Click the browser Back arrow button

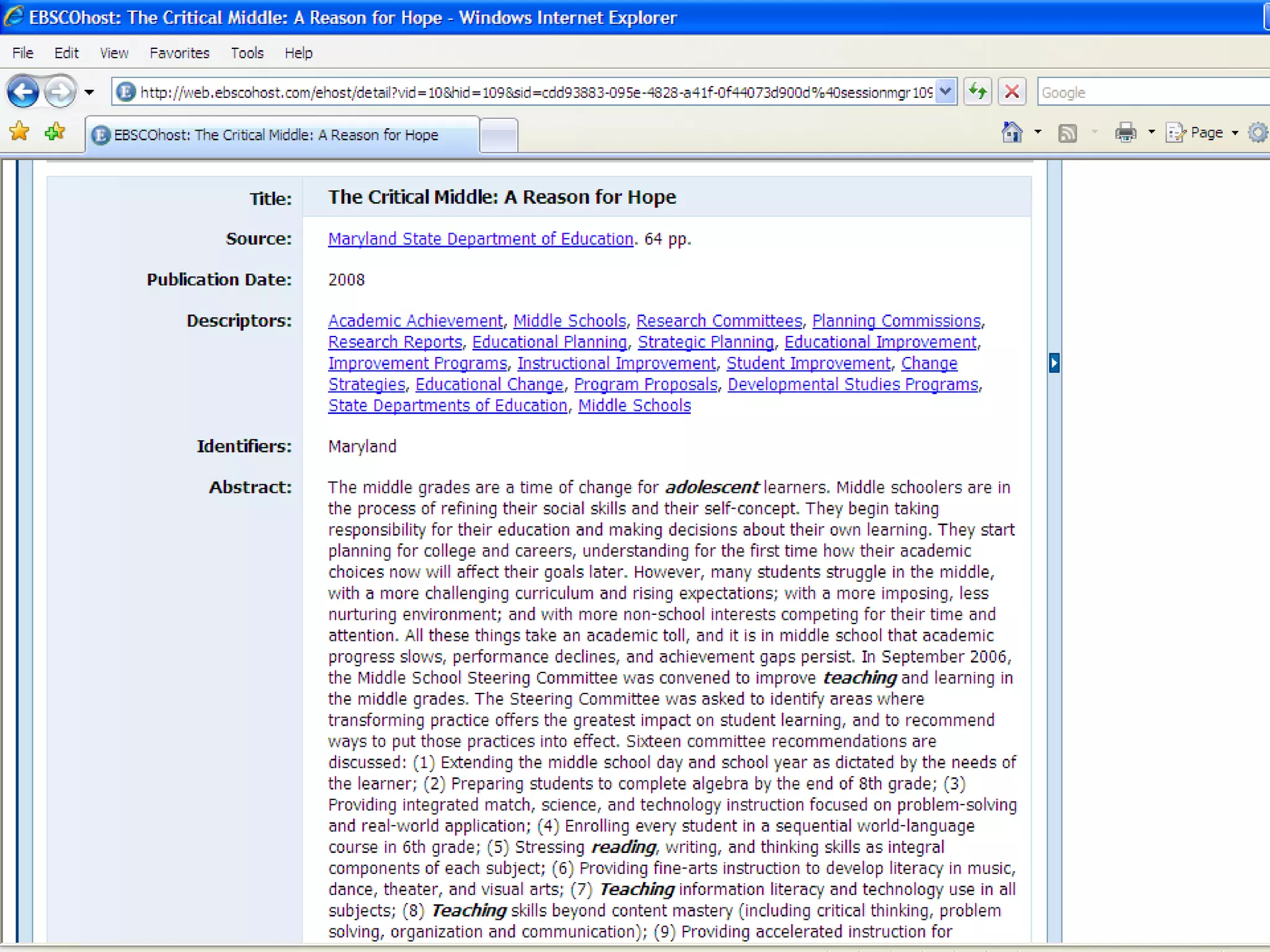click(23, 92)
